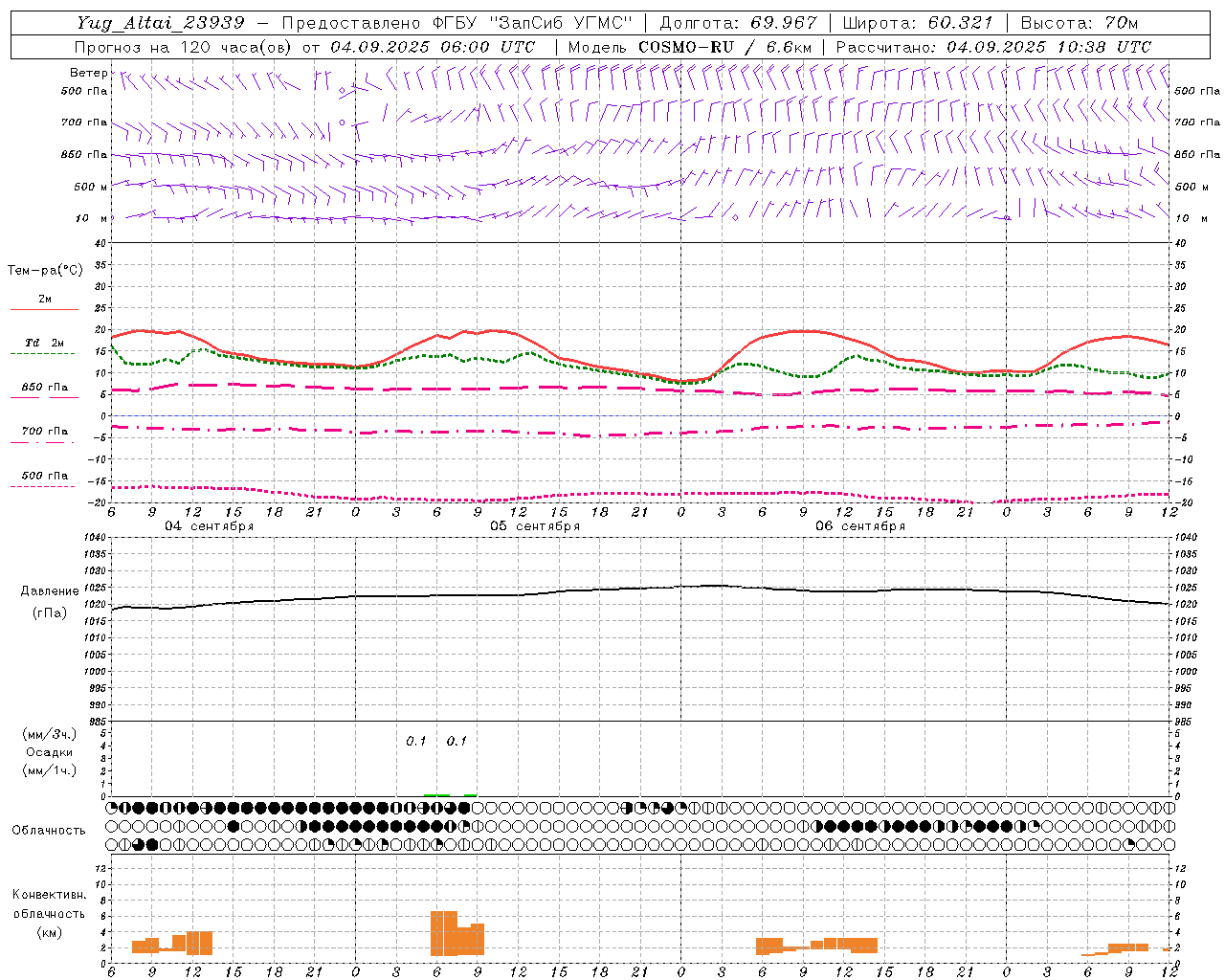Click the Широта: 60.321 header field

click(x=918, y=23)
